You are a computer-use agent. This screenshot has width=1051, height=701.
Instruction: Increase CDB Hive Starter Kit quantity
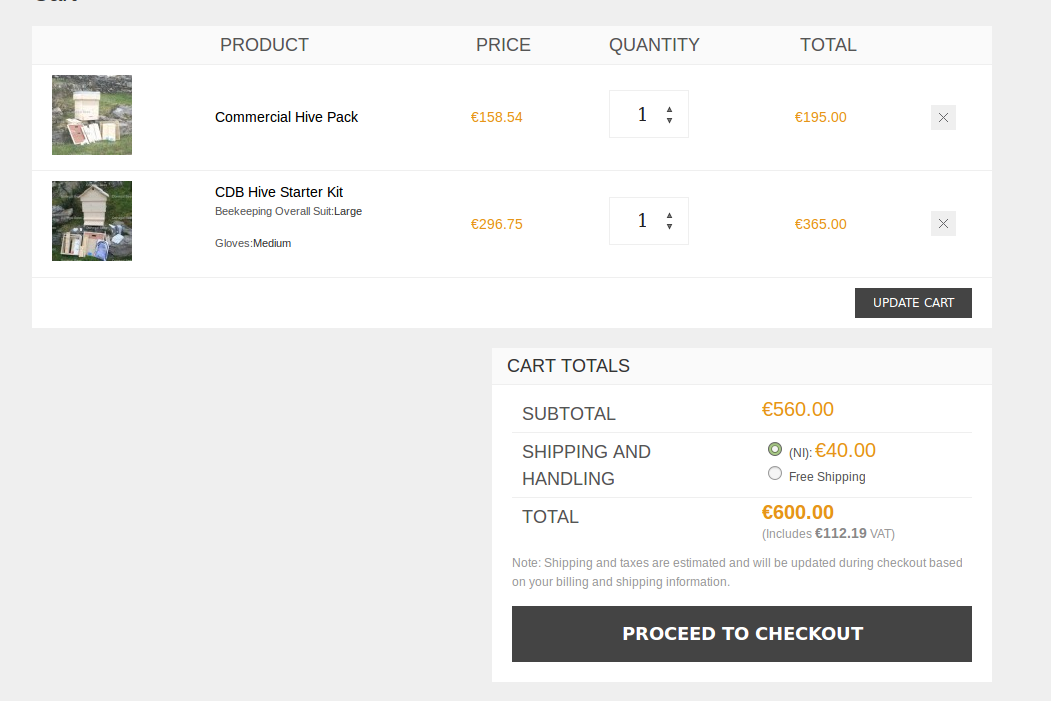[669, 215]
